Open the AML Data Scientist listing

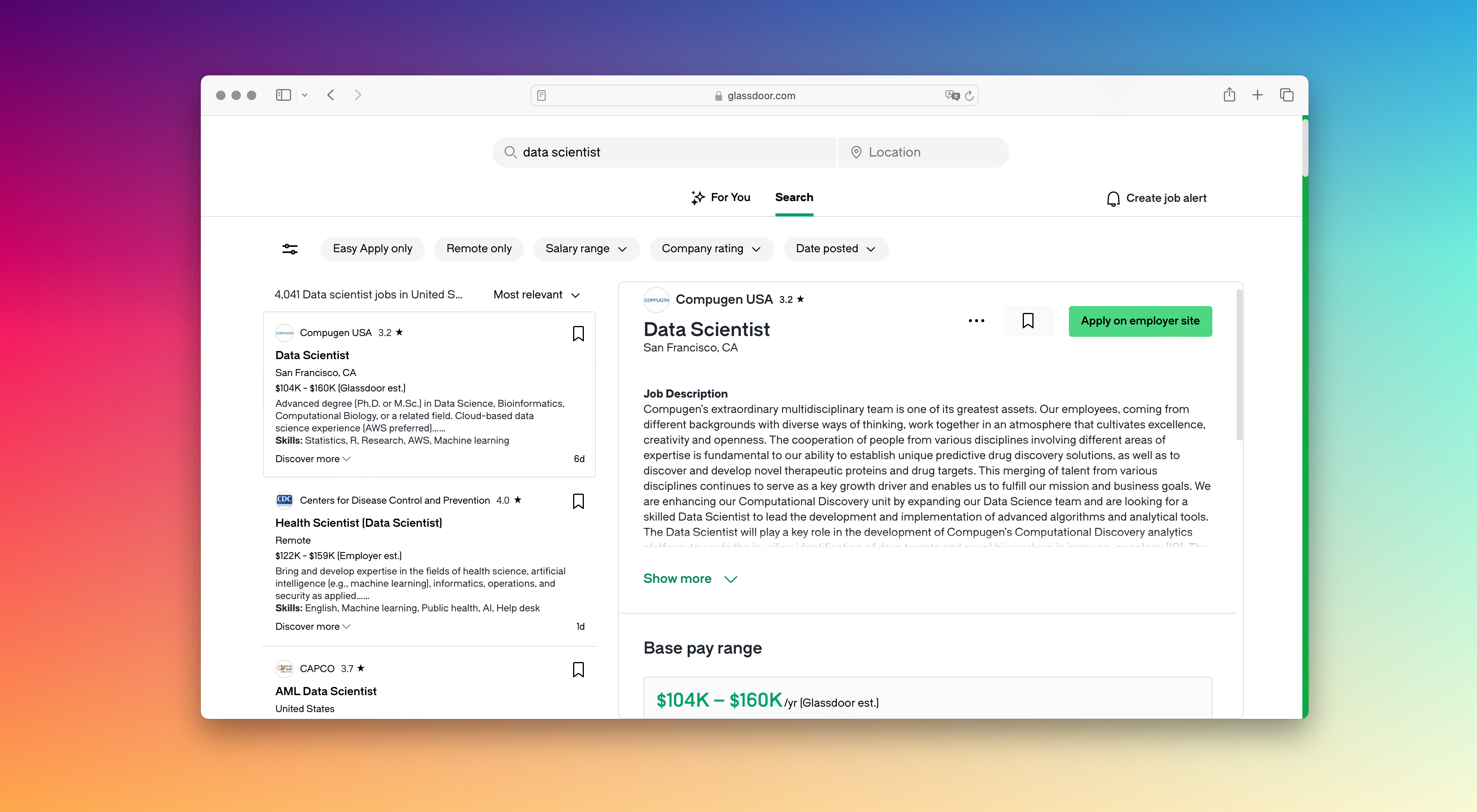(326, 691)
